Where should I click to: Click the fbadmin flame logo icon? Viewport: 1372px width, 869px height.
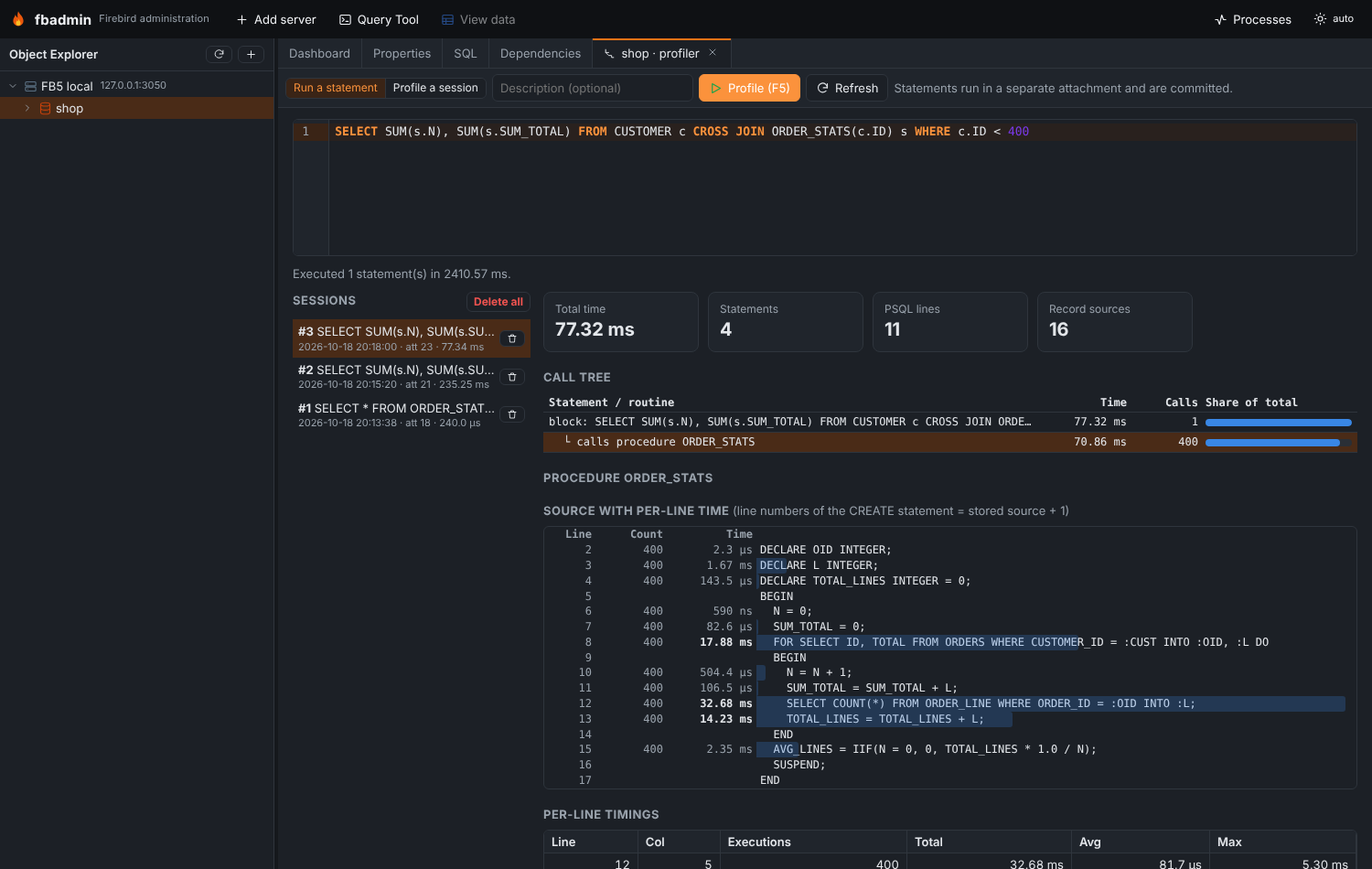[18, 19]
